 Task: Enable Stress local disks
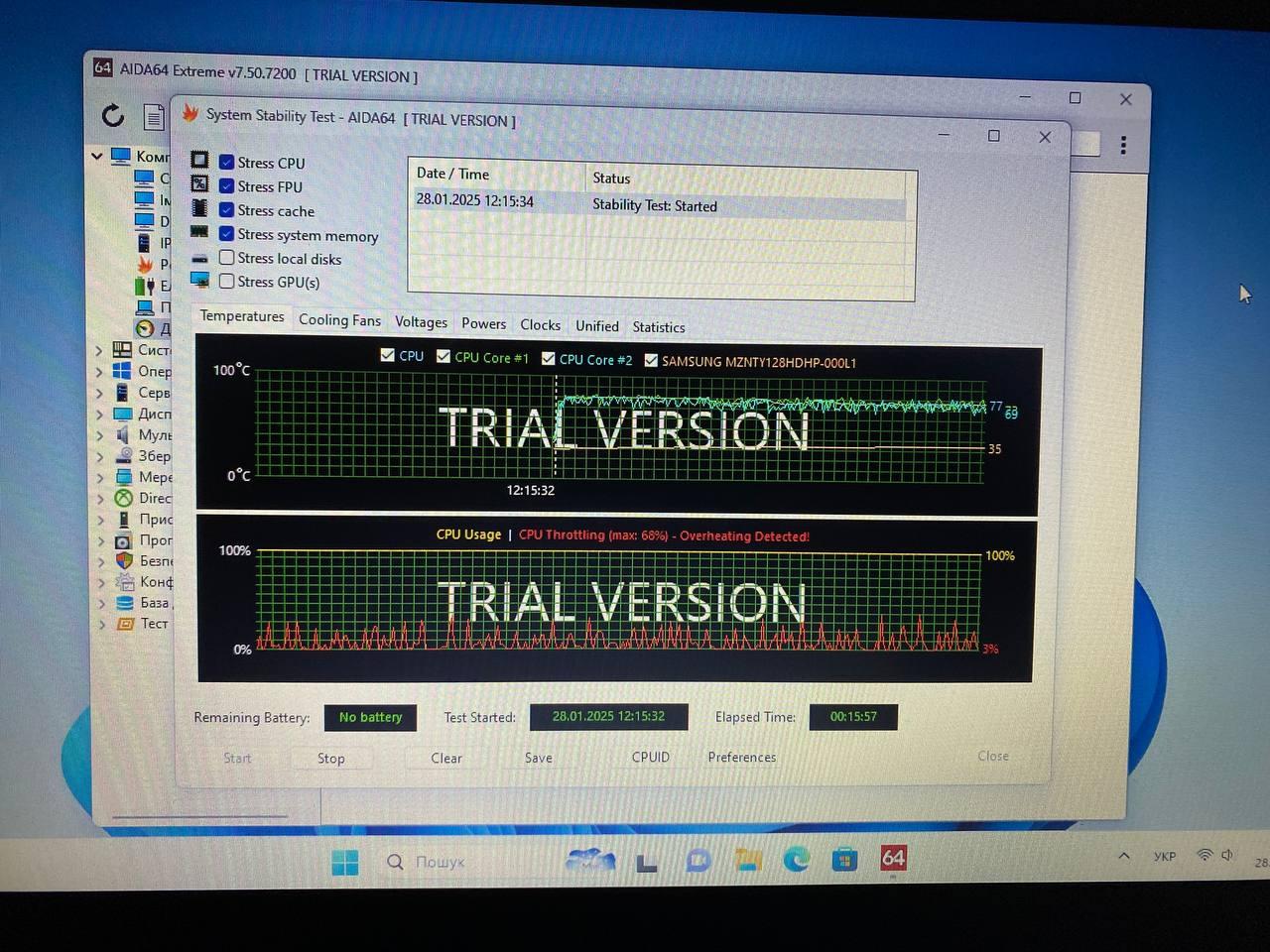[227, 258]
